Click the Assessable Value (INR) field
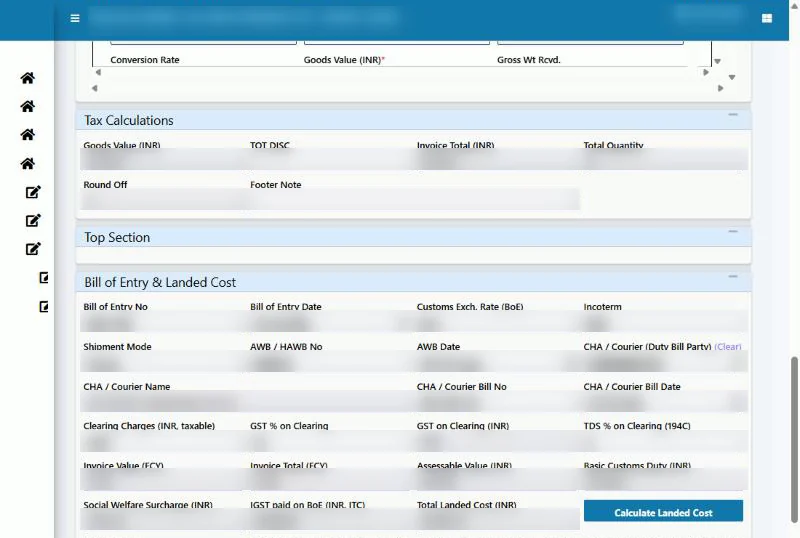 (x=497, y=480)
